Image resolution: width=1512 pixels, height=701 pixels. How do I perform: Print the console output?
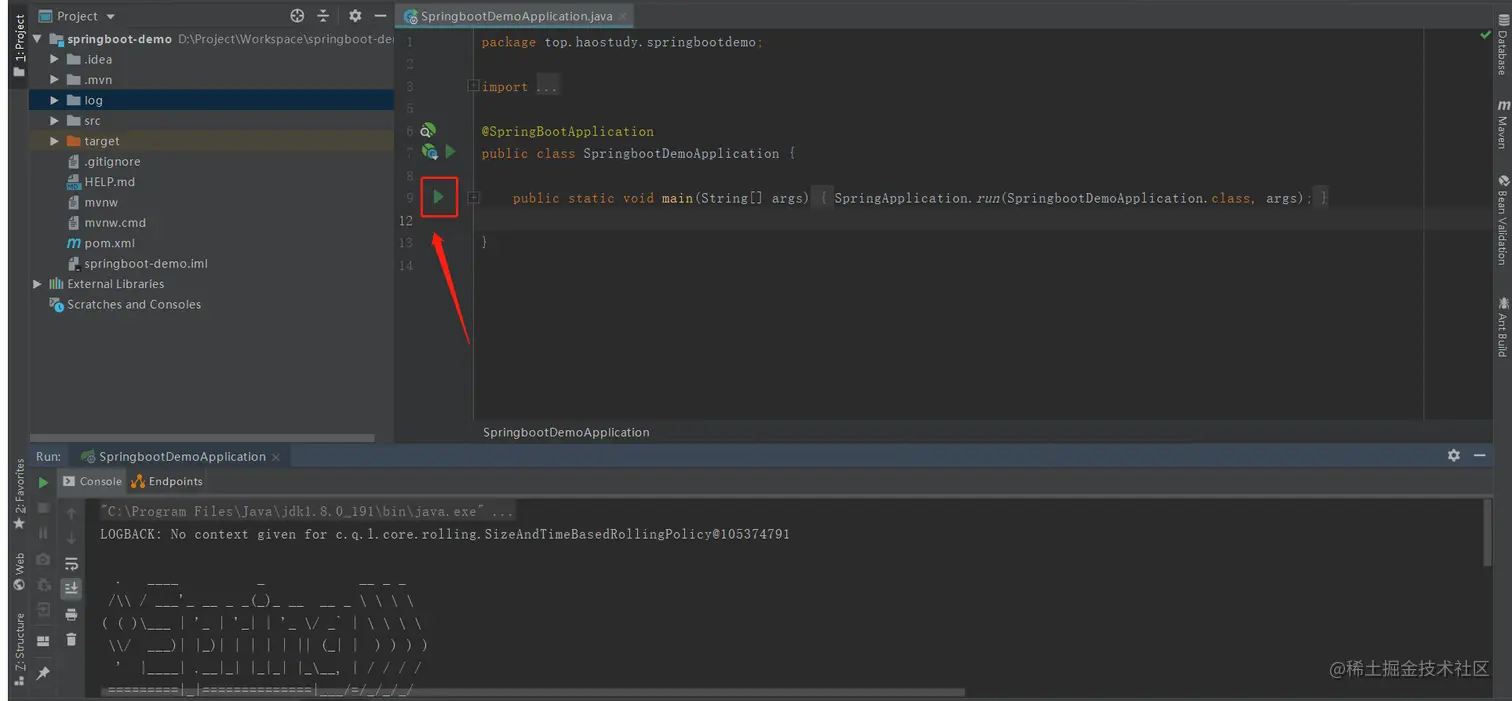[x=71, y=614]
